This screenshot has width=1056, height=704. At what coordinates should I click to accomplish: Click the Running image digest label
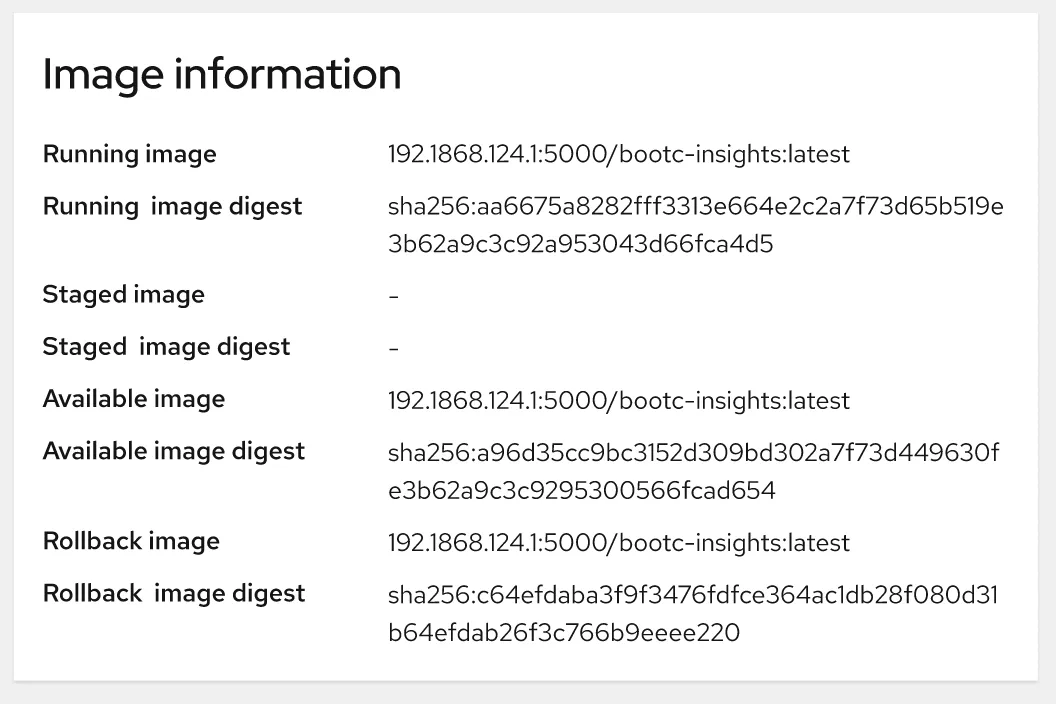pyautogui.click(x=172, y=206)
